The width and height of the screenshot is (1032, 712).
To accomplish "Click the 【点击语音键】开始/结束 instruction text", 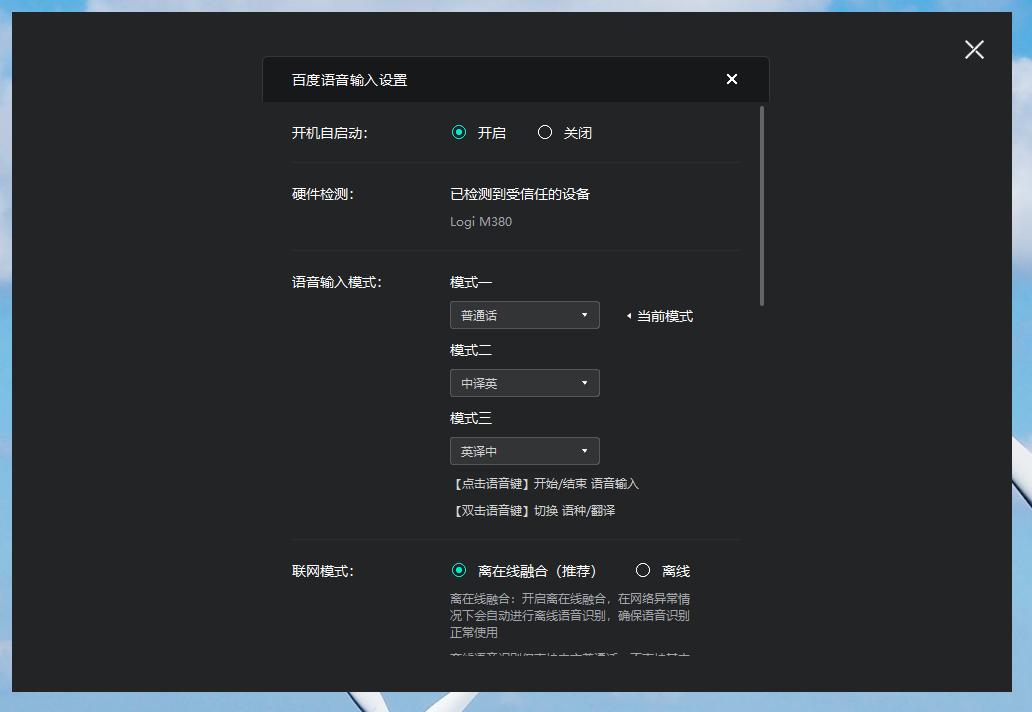I will [546, 483].
